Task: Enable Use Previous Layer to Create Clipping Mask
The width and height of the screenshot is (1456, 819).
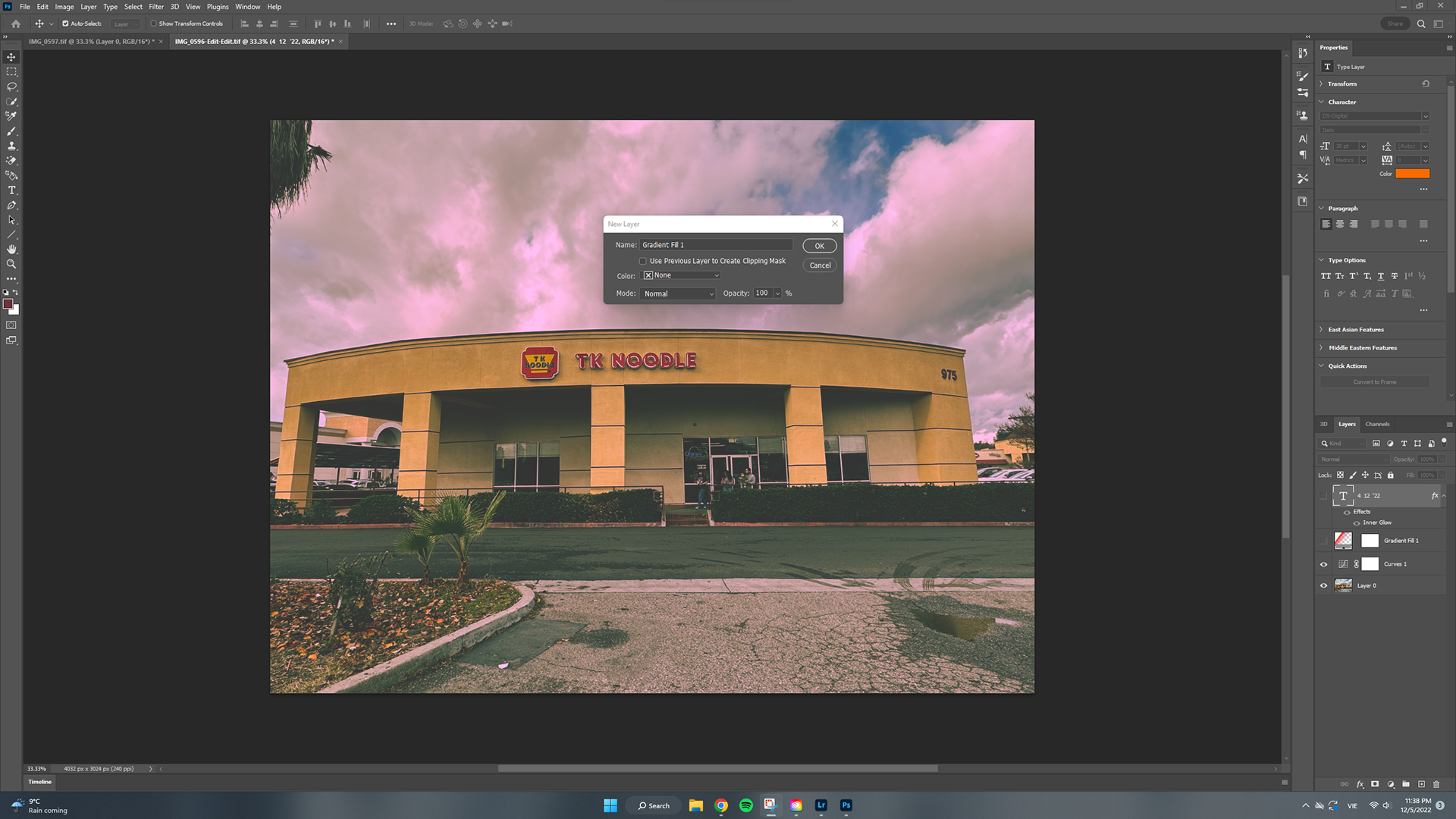Action: (643, 260)
